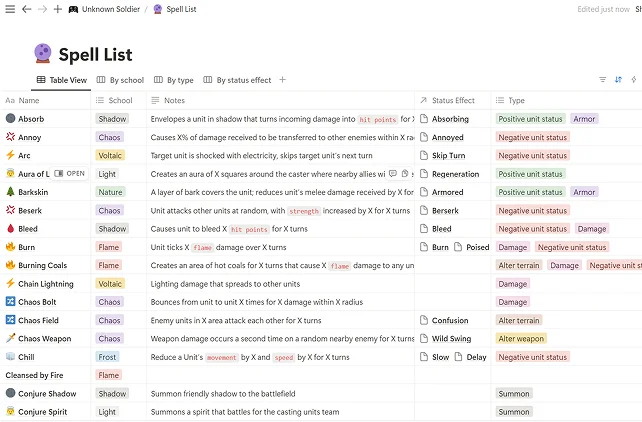Open the By status effect view
The width and height of the screenshot is (642, 422).
pos(237,80)
